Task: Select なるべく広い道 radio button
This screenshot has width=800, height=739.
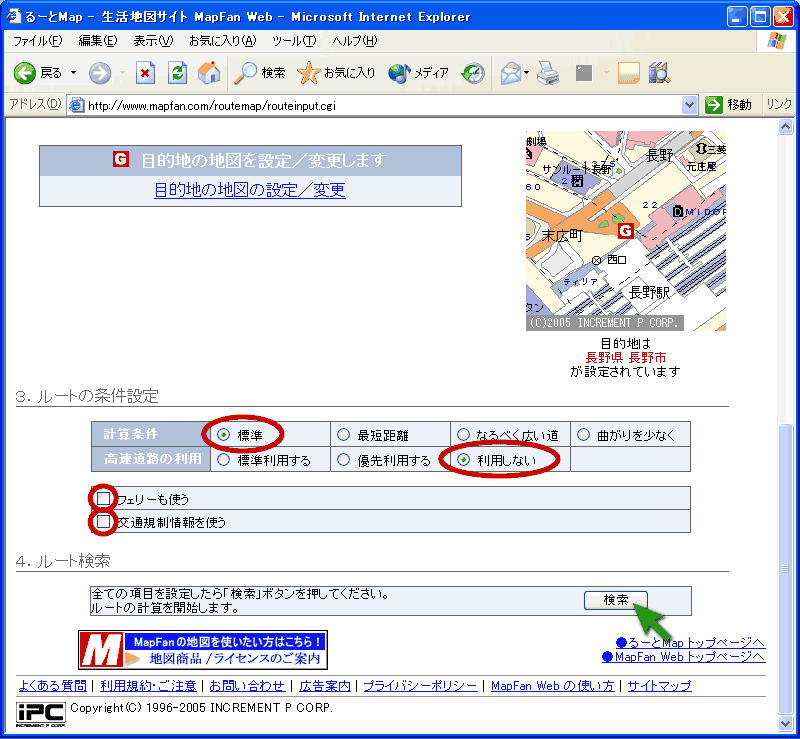Action: 463,435
